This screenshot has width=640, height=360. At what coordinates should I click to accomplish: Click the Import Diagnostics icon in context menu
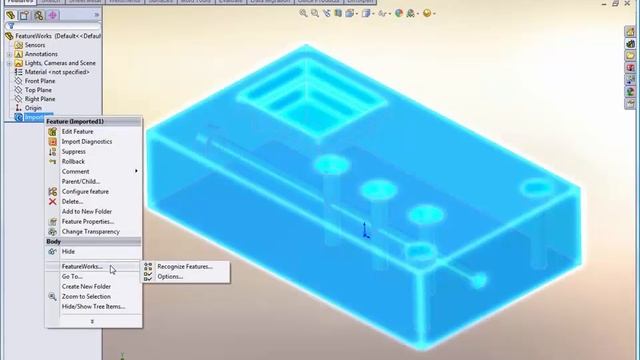click(52, 142)
